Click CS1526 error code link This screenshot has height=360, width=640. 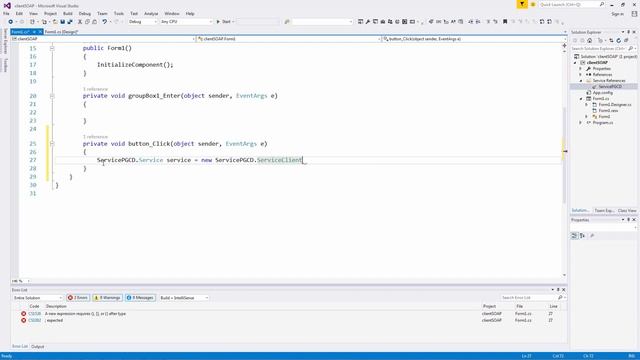tap(35, 314)
